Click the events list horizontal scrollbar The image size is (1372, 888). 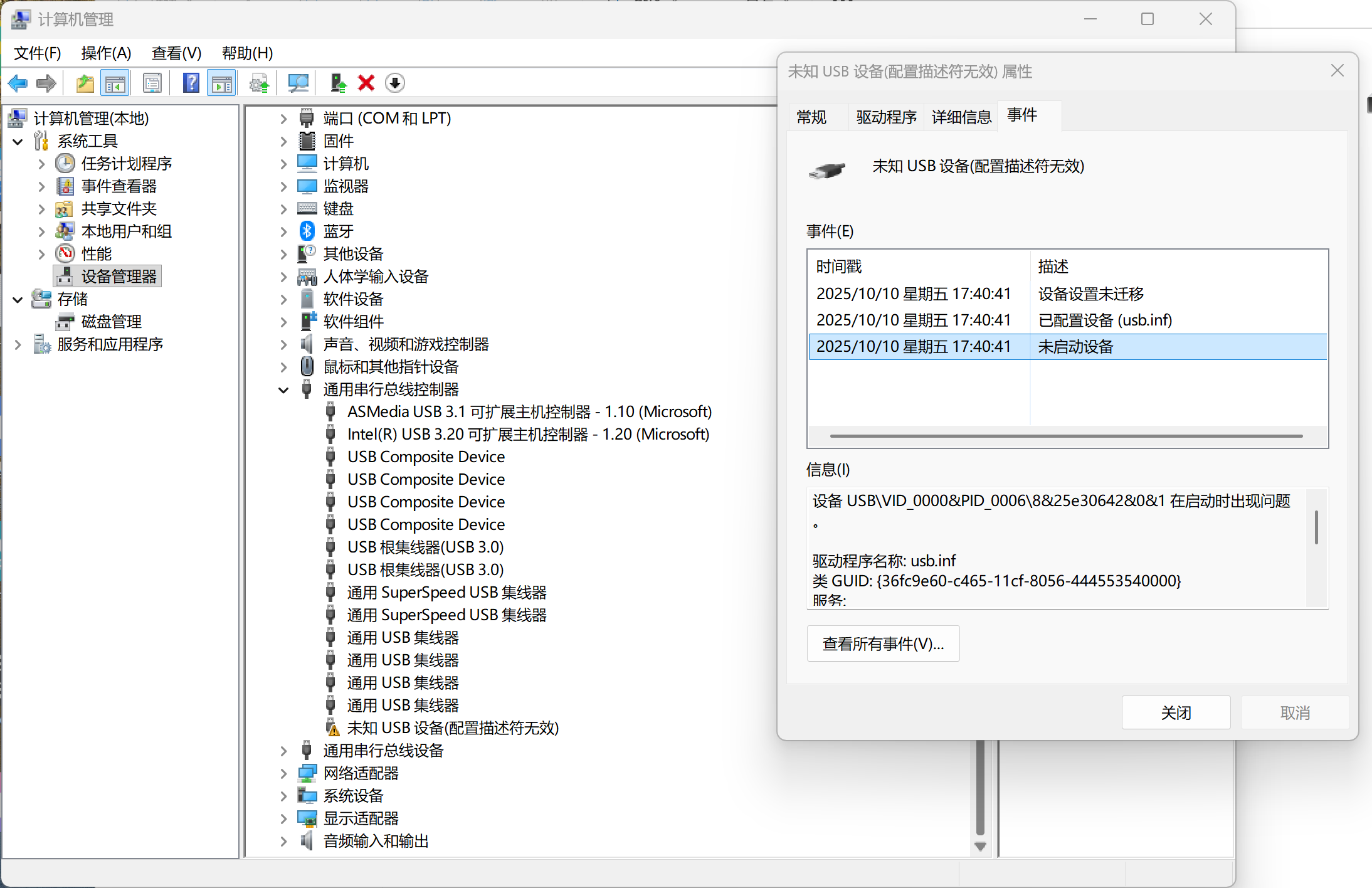[1066, 436]
